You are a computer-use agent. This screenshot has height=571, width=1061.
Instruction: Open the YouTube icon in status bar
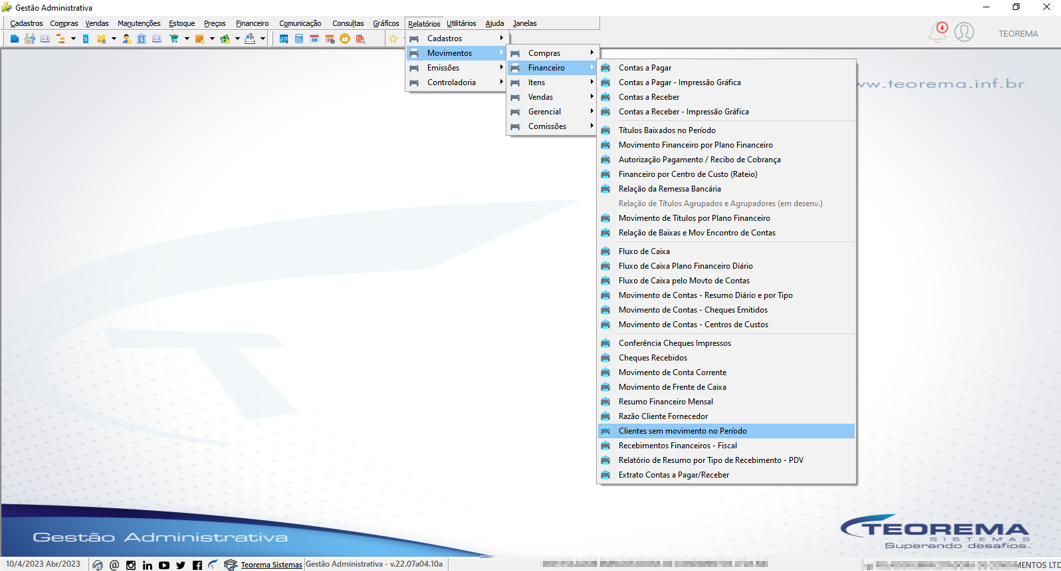click(x=164, y=565)
